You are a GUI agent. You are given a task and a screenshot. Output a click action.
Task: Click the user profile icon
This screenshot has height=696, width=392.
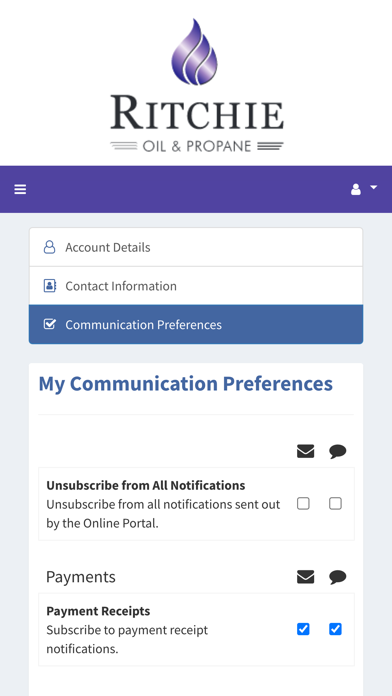tap(356, 190)
